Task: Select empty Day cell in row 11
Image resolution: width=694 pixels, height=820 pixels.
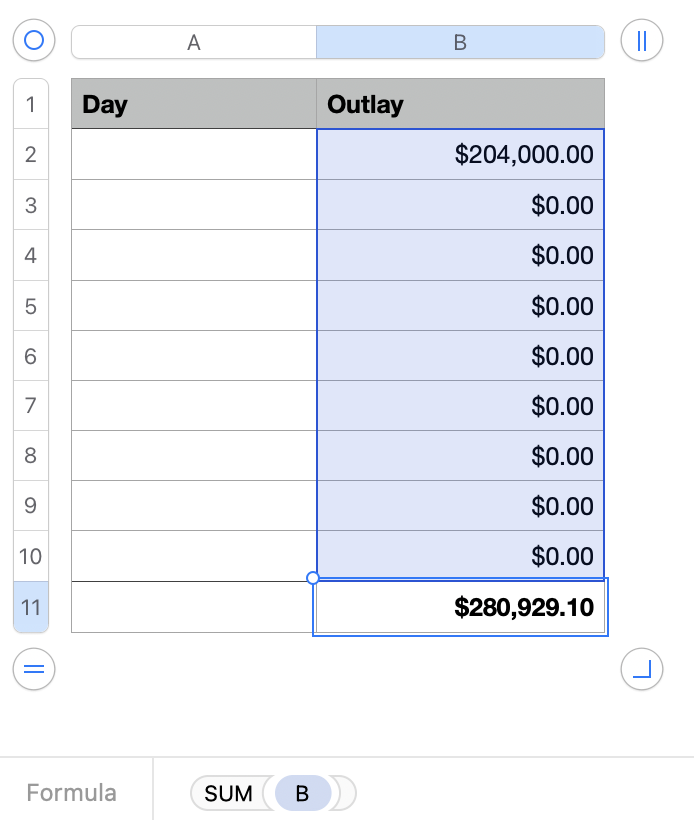Action: (x=194, y=607)
